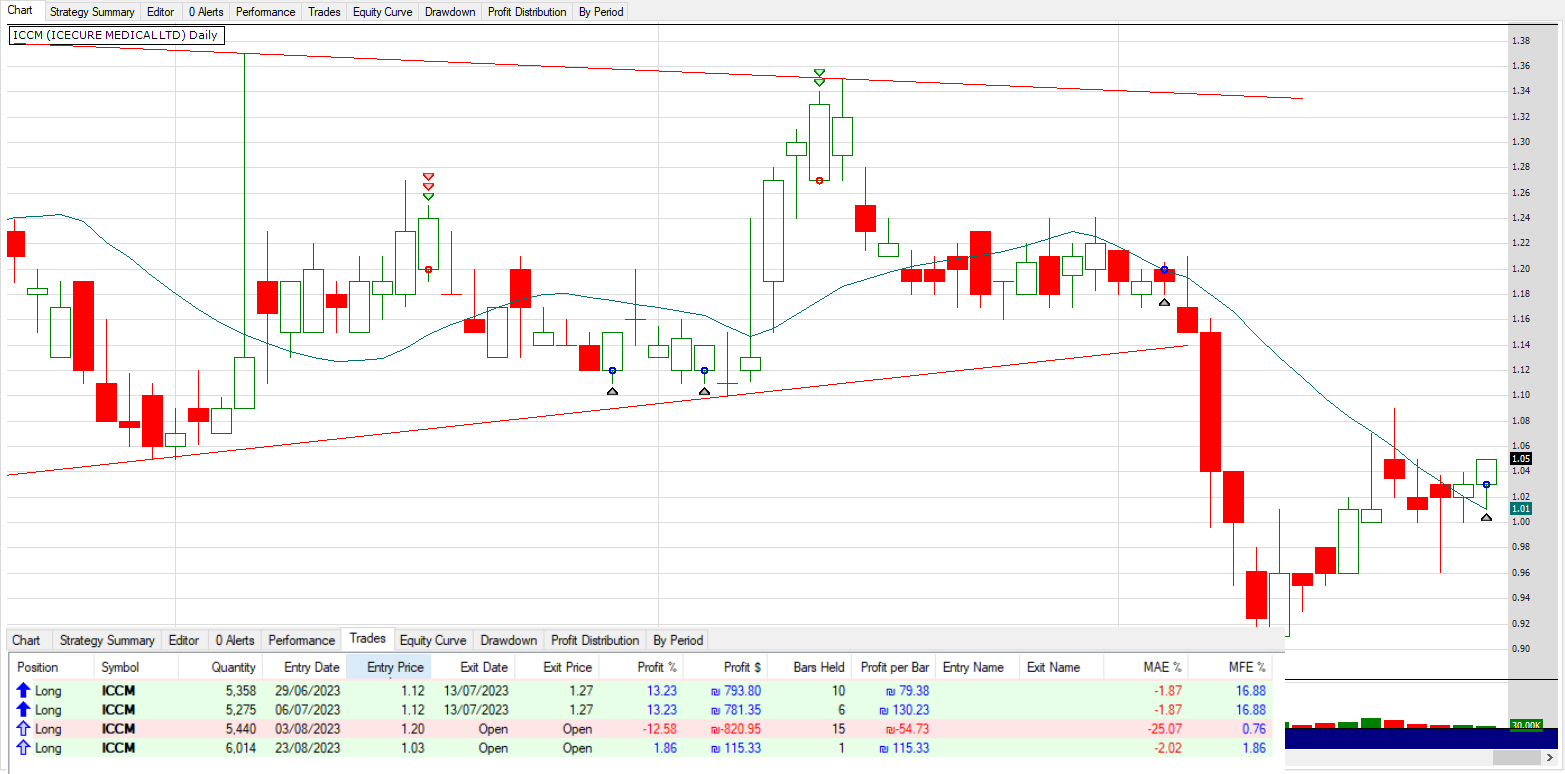The height and width of the screenshot is (774, 1565).
Task: Open Strategy Summary tab in the top tab bar
Action: 92,12
